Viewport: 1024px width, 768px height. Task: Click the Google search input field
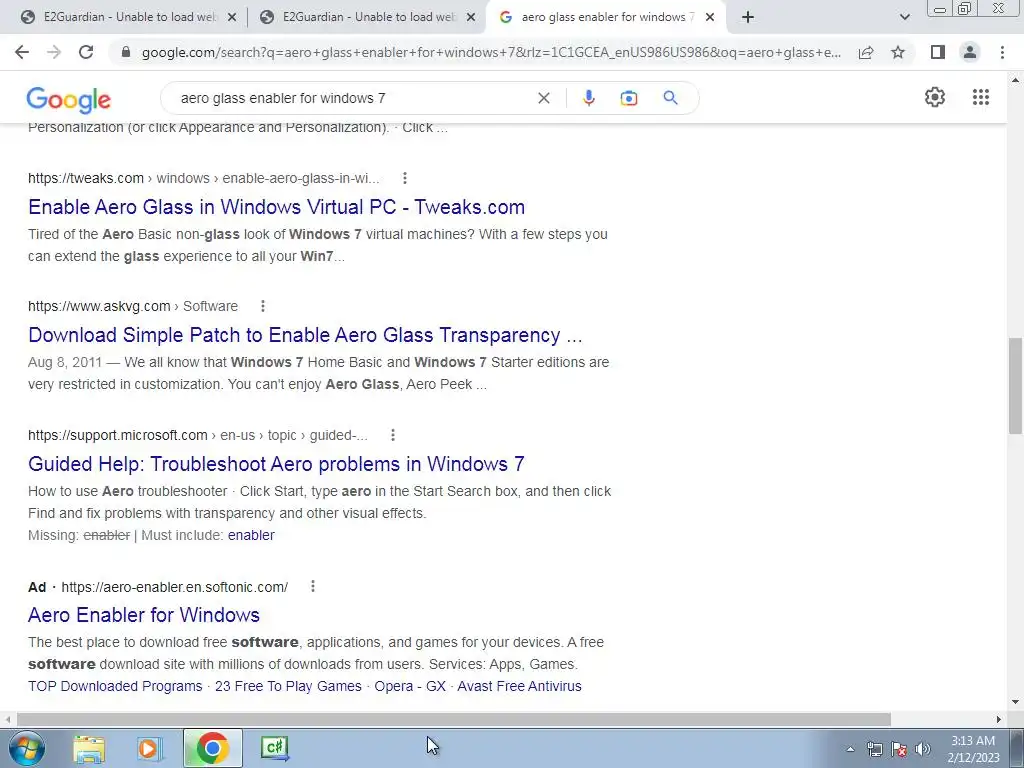pyautogui.click(x=353, y=98)
